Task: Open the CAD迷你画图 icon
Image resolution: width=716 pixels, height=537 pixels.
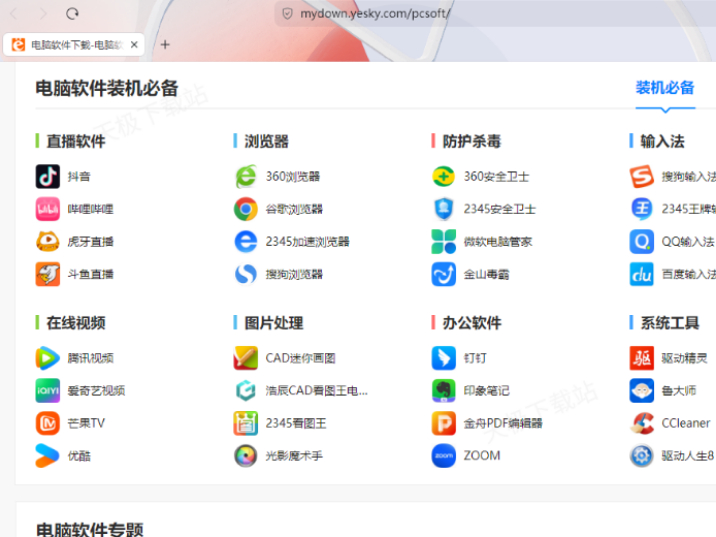Action: pyautogui.click(x=246, y=358)
